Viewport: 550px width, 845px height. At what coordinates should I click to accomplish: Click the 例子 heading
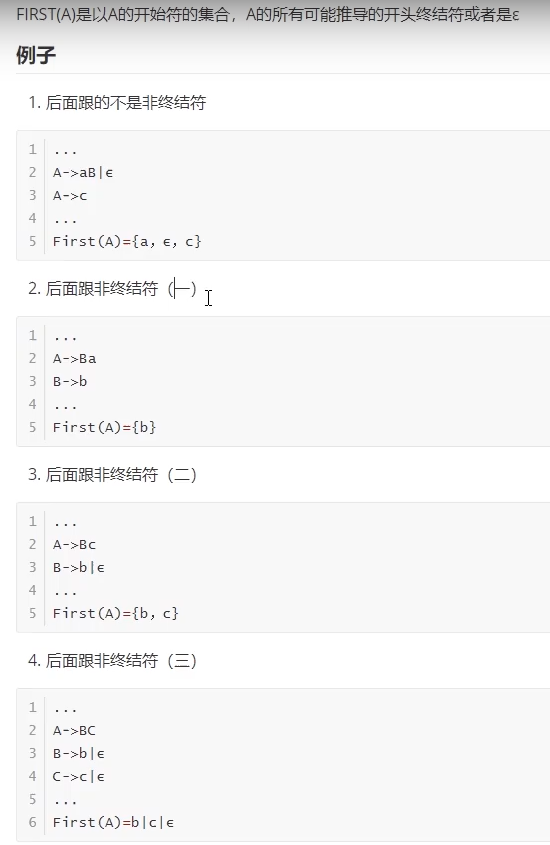(36, 55)
